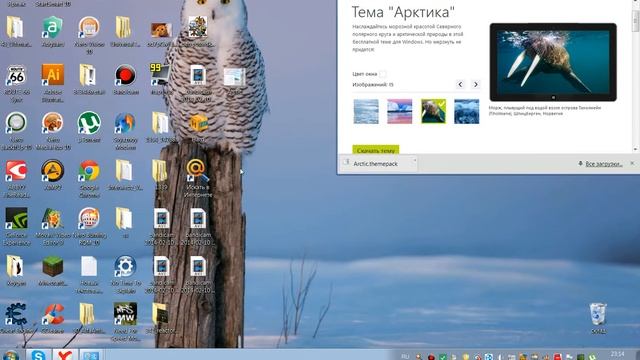Open CCleaner desktop shortcut
640x360 pixels.
53,314
